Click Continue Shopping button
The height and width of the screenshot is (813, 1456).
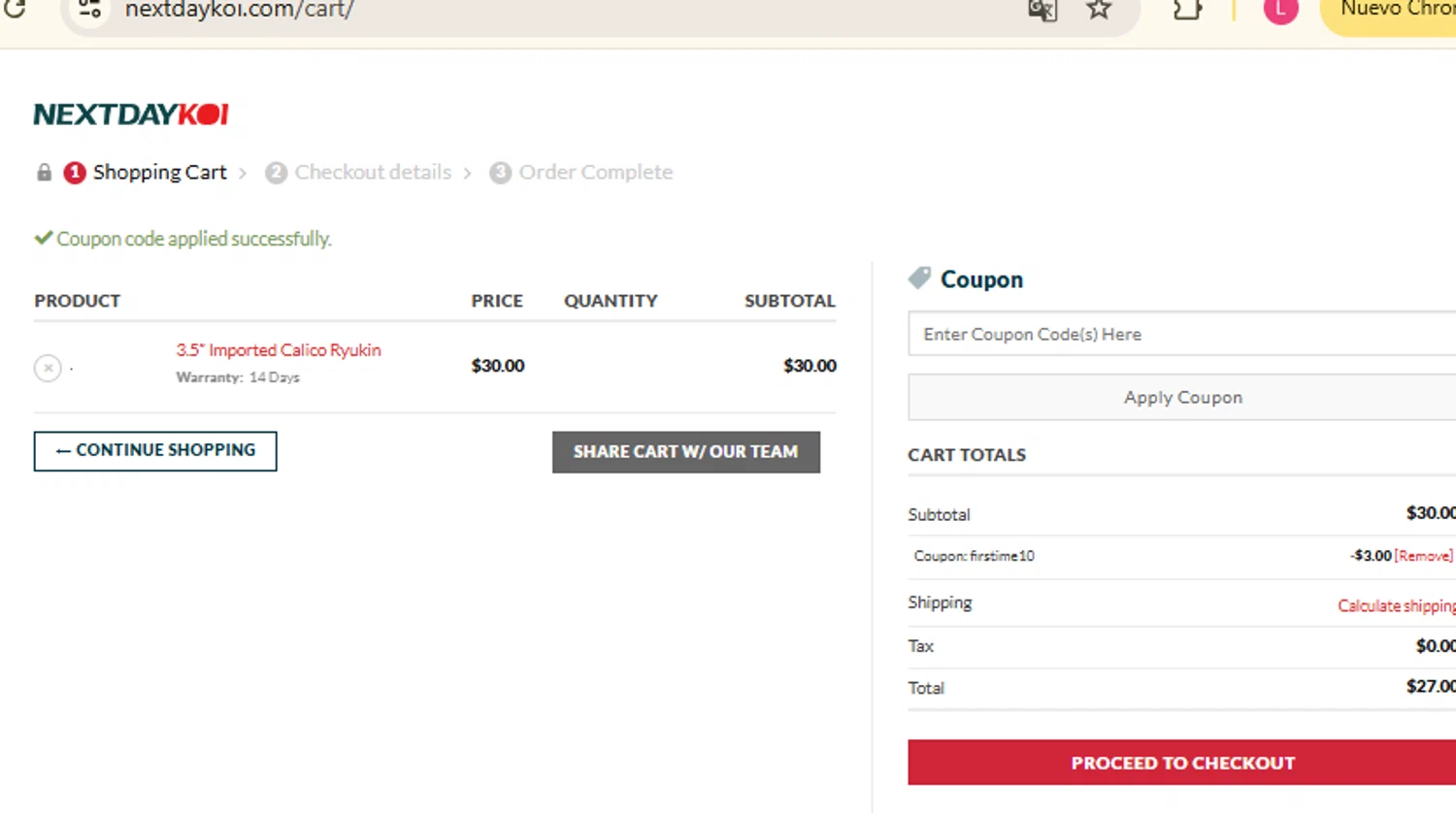(x=155, y=451)
